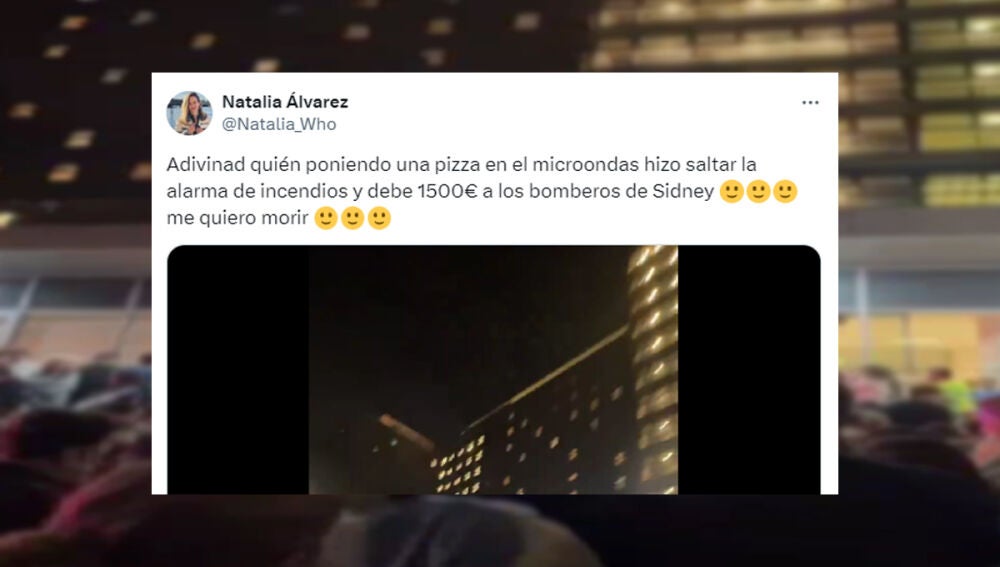Click the lit tower in the video

coord(653,369)
